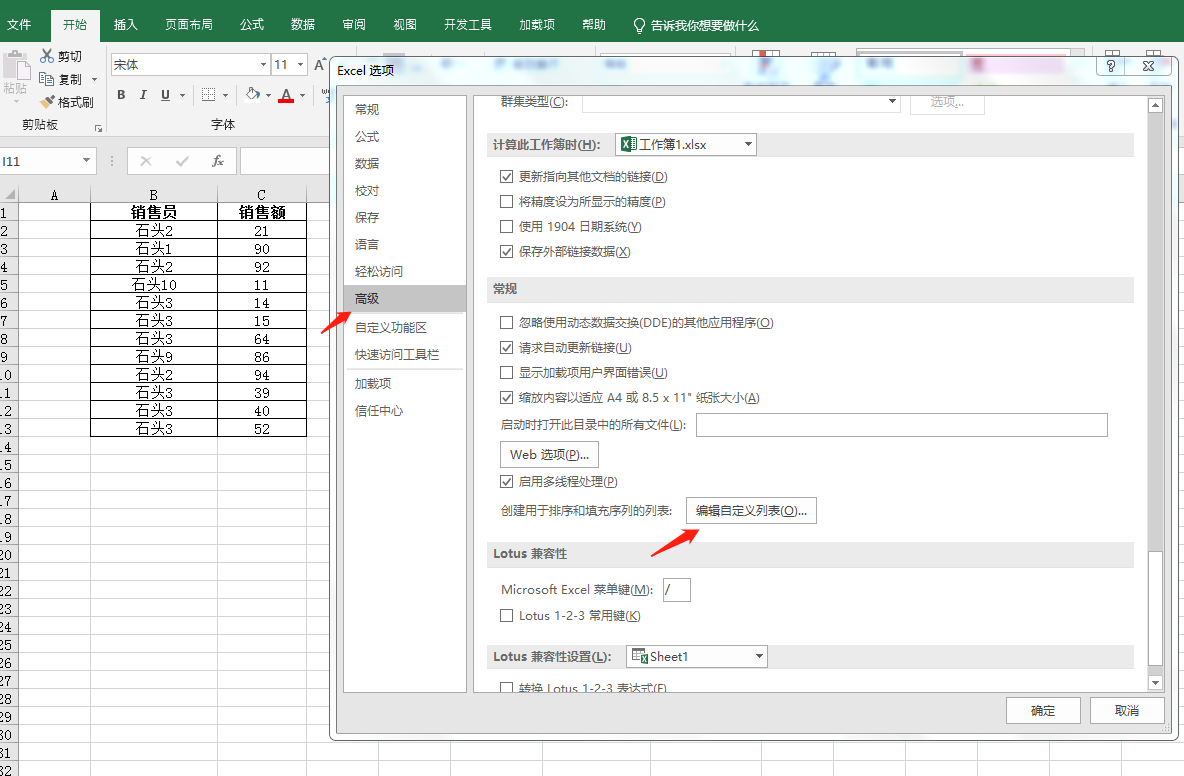Screen dimensions: 1184x776
Task: Click the fill color paint bucket
Action: coord(252,94)
